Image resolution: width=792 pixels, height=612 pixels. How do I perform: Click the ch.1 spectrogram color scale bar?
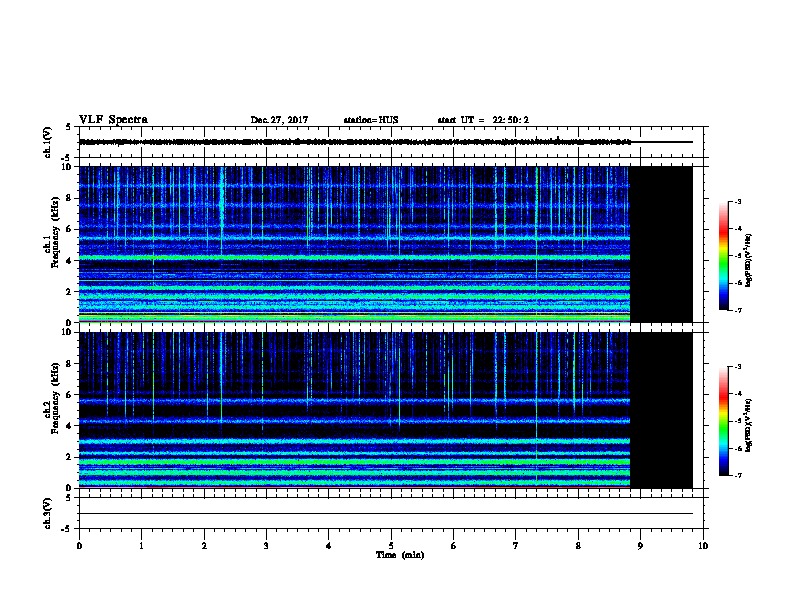[x=723, y=256]
